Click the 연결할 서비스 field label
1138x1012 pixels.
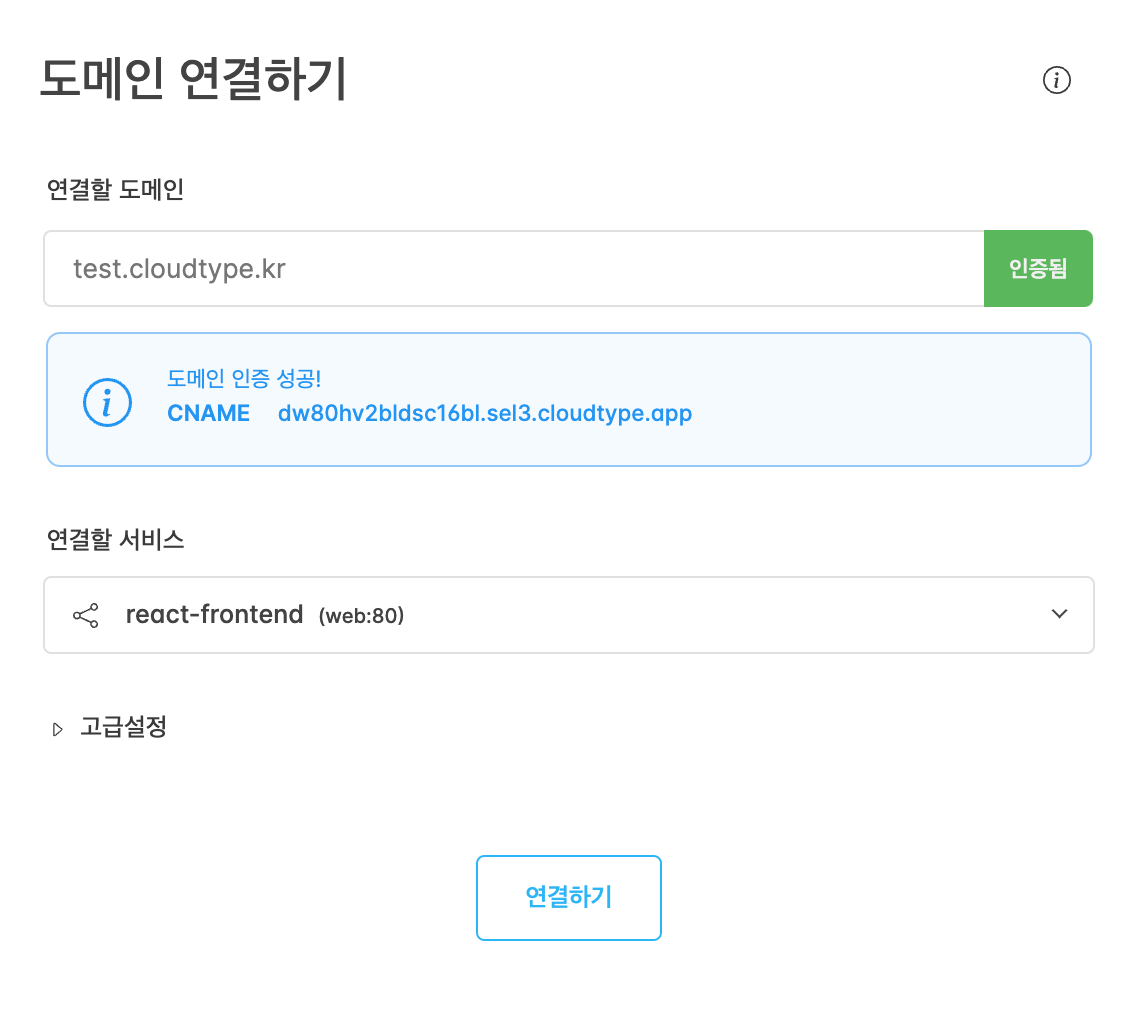[x=115, y=539]
